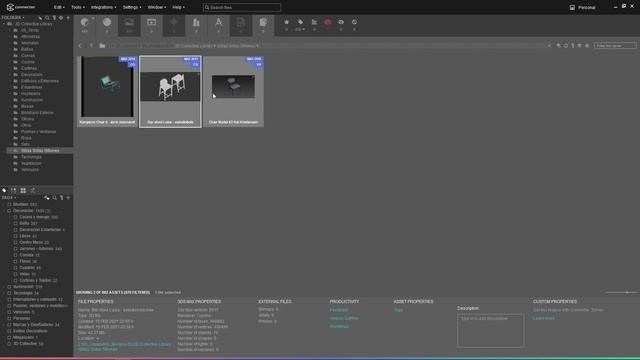The image size is (640, 360).
Task: Open the file location path link
Action: 124,347
